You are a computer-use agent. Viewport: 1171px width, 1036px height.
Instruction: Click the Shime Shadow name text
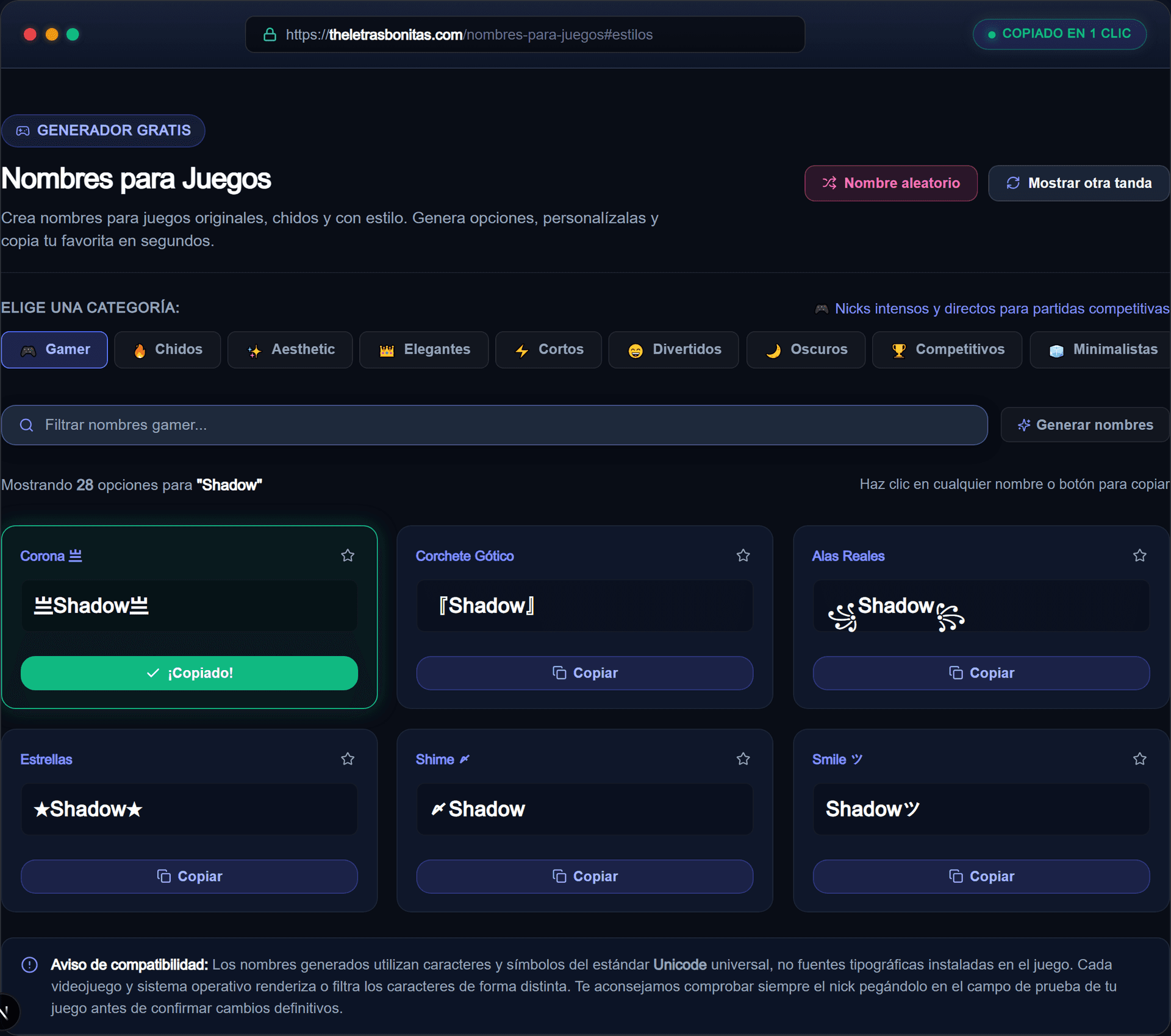(x=478, y=809)
